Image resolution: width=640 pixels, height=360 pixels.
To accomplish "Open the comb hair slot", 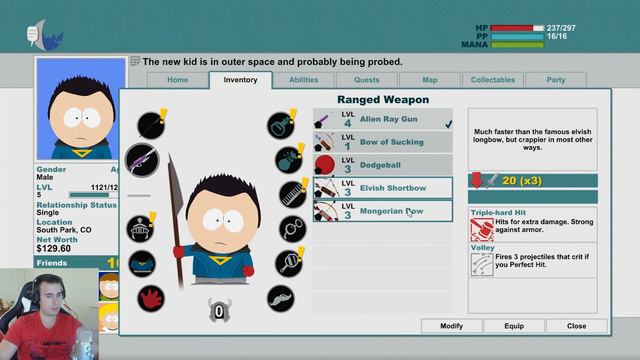I will coord(293,195).
